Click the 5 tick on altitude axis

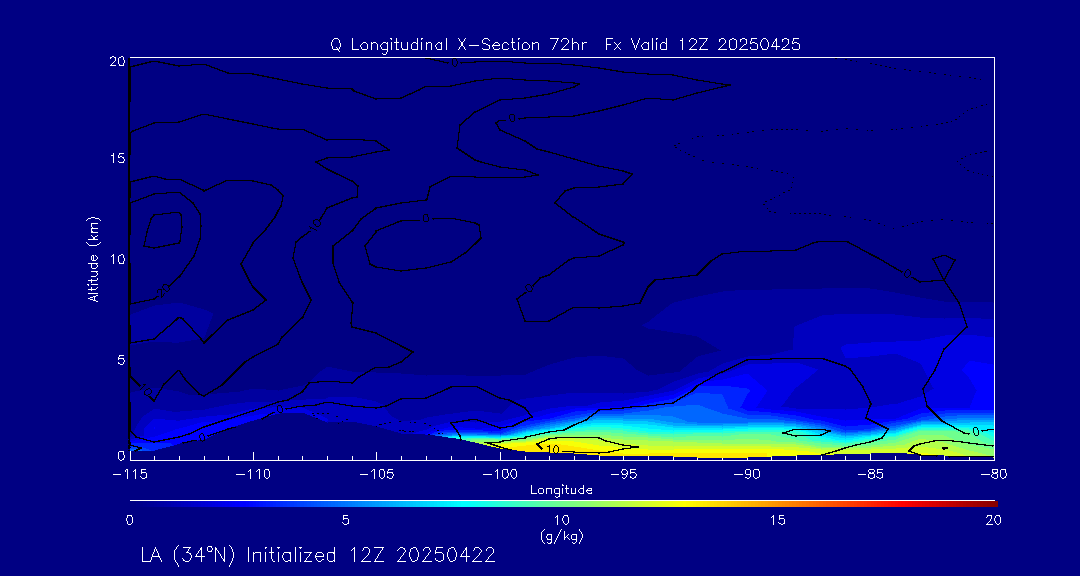pyautogui.click(x=121, y=360)
